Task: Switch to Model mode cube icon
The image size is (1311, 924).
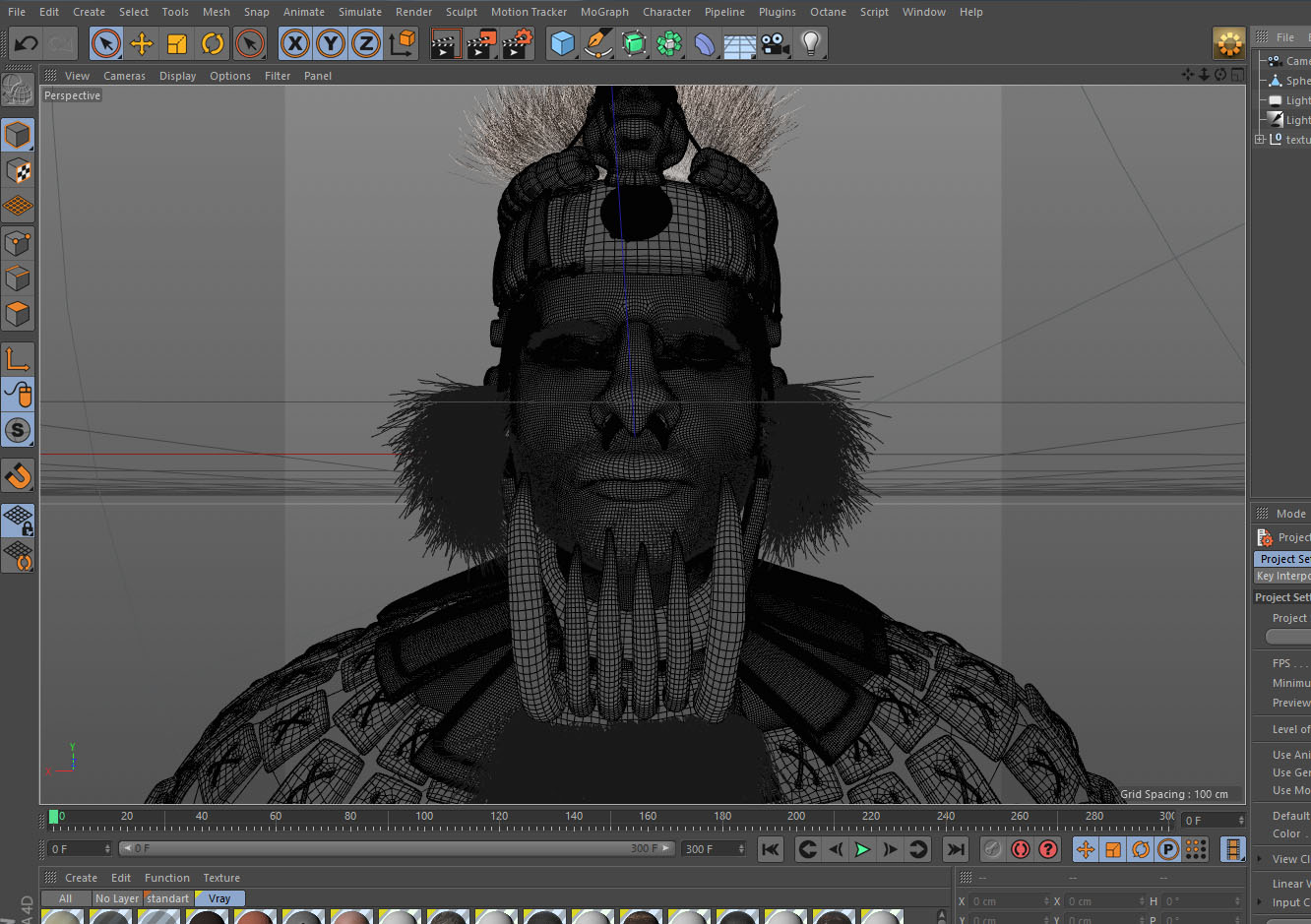Action: 18,135
